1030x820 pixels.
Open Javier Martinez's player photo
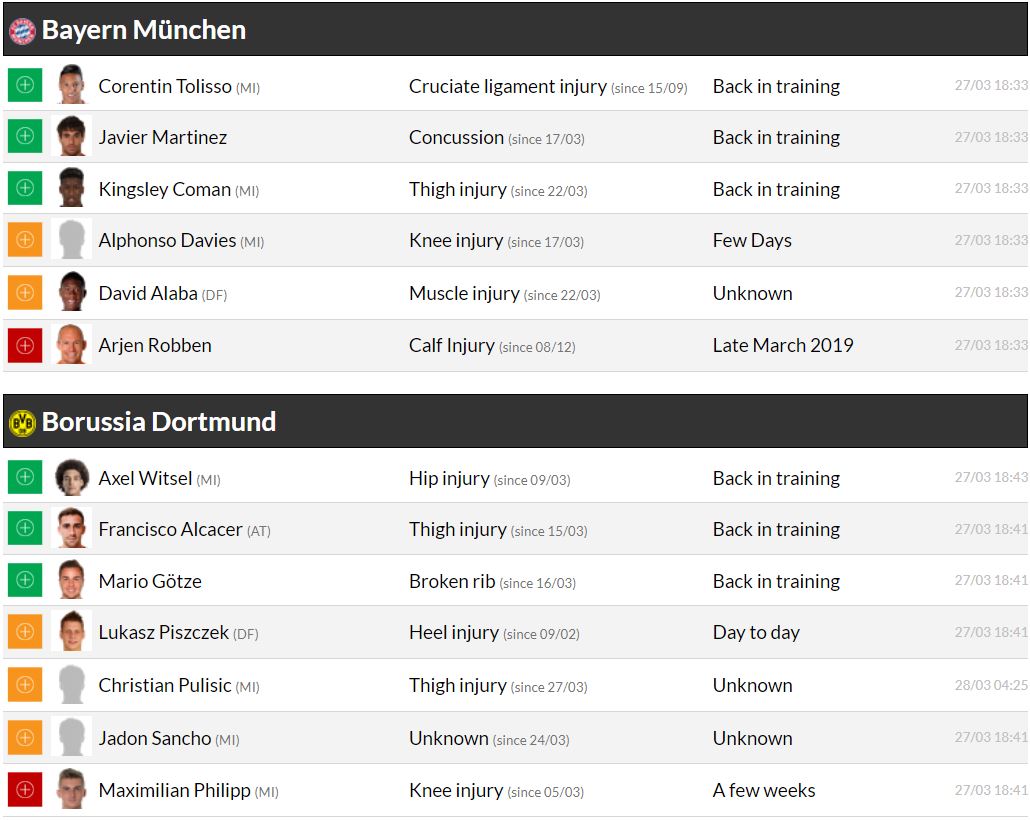71,137
